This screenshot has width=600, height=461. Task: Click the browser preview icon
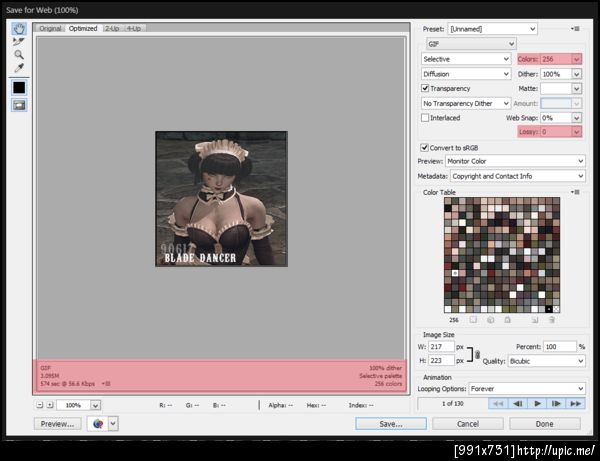pos(98,424)
